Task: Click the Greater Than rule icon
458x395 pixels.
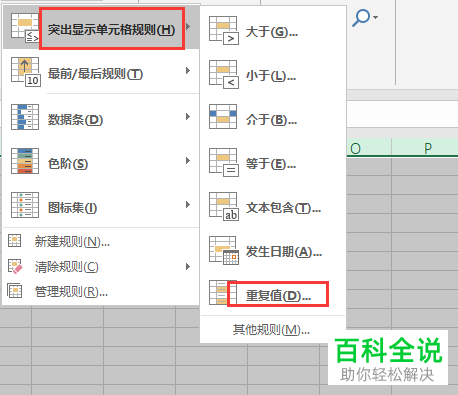Action: click(224, 31)
